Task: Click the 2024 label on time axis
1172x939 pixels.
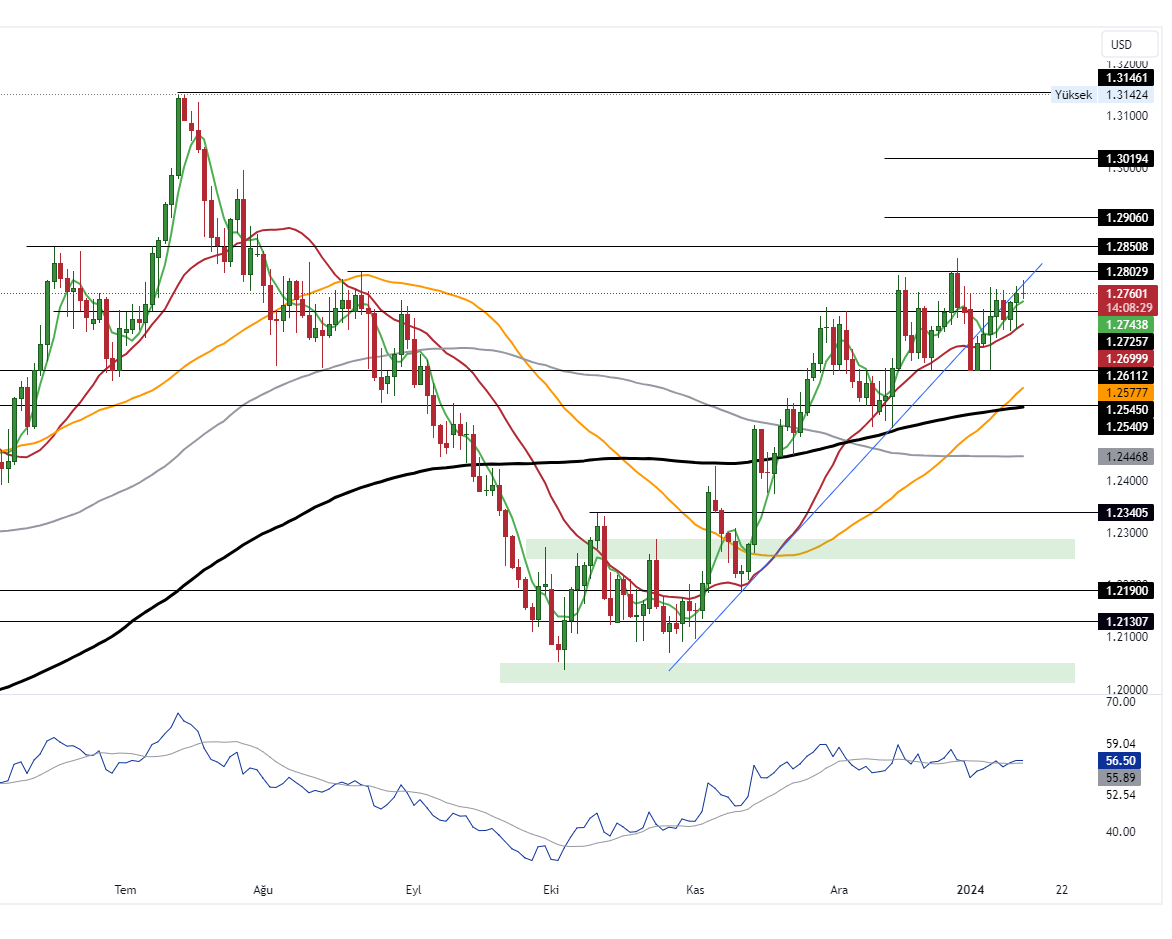Action: [970, 889]
